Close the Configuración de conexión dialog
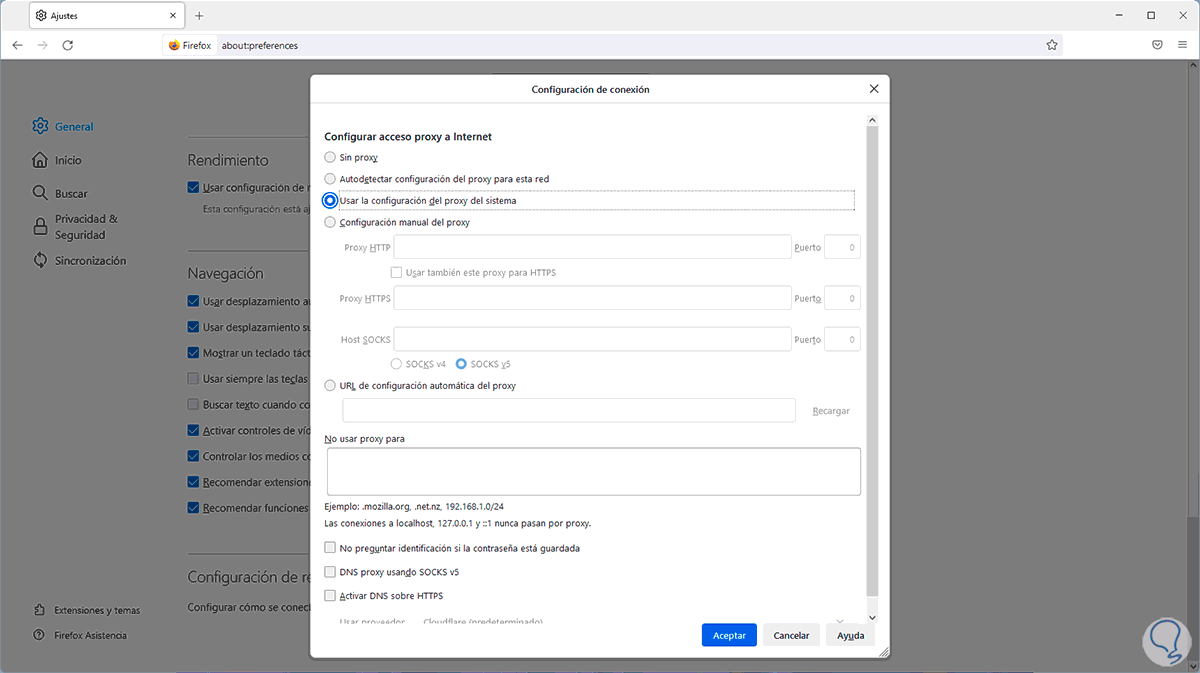The height and width of the screenshot is (673, 1200). pos(874,89)
